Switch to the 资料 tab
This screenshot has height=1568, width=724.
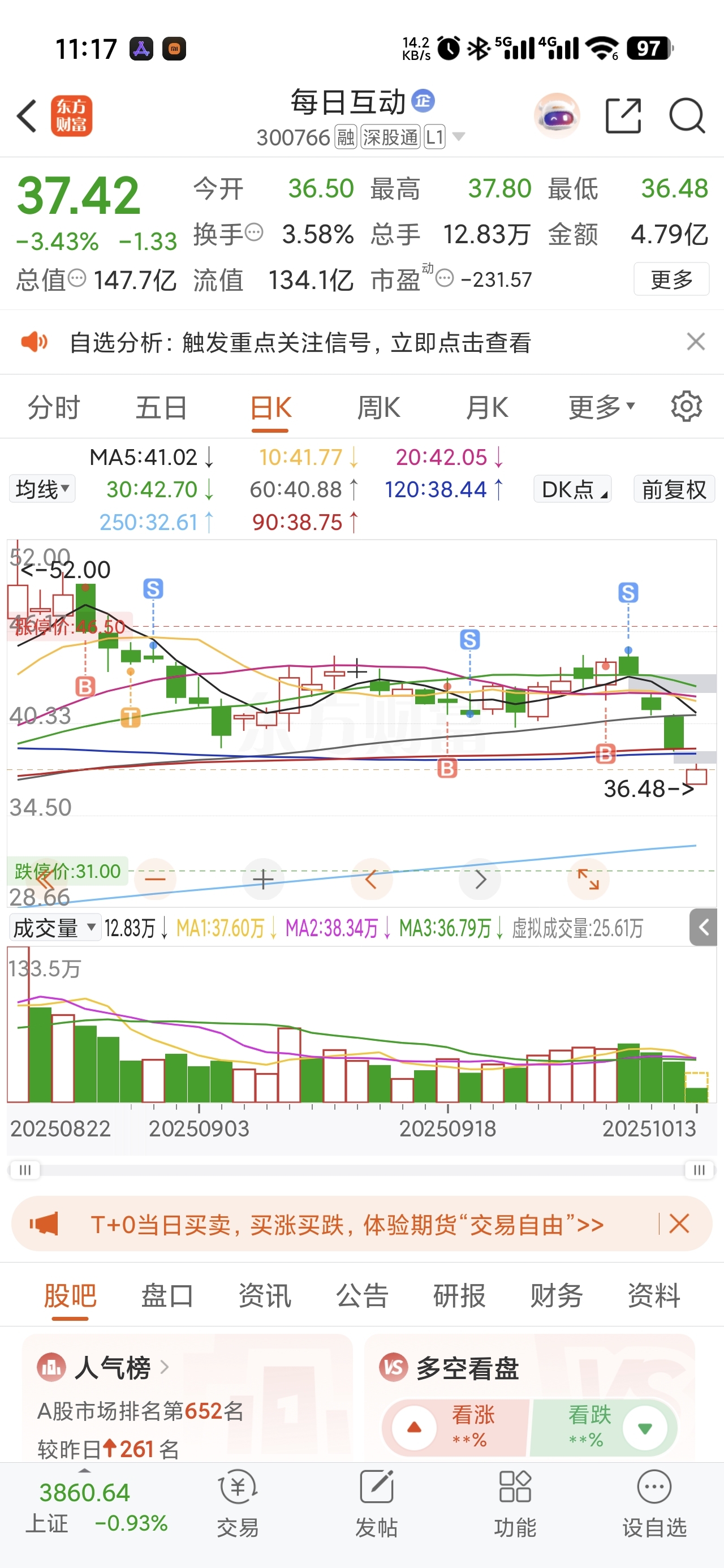click(x=654, y=1295)
